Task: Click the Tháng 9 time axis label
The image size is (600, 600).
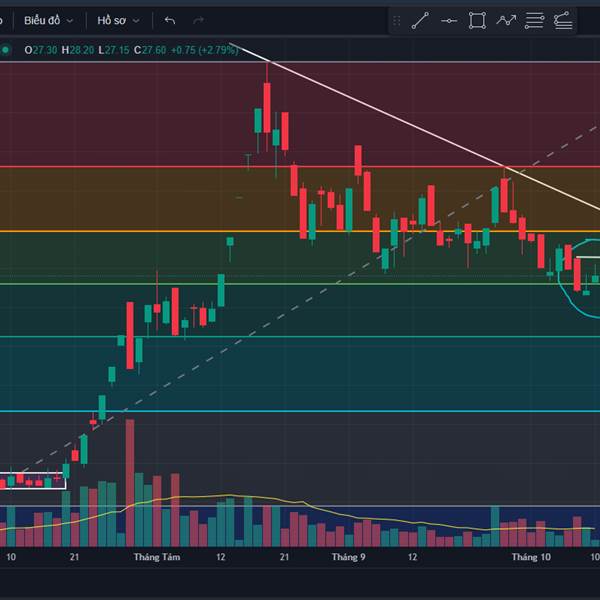Action: click(x=349, y=557)
